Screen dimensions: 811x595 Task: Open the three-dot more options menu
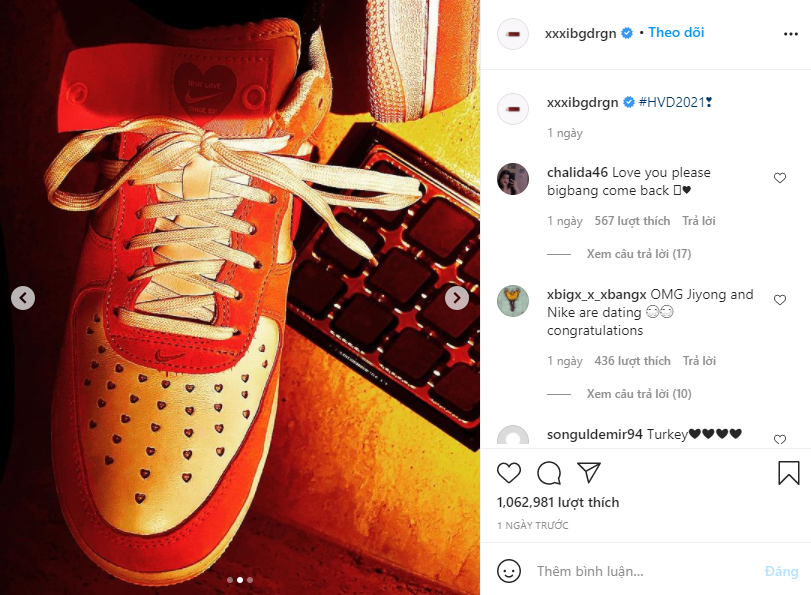coord(791,34)
